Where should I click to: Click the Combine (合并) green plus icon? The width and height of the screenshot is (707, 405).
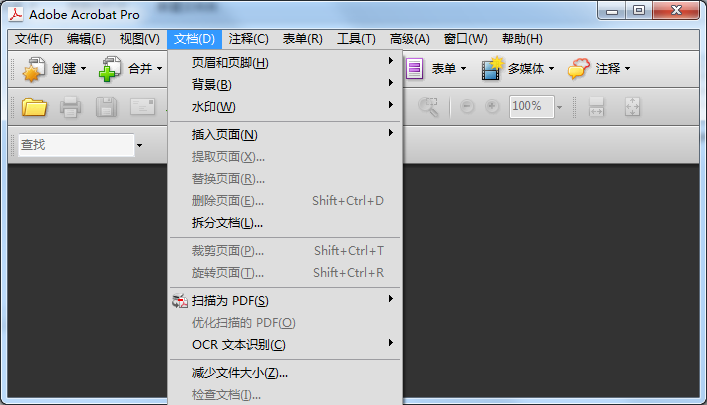pyautogui.click(x=110, y=69)
